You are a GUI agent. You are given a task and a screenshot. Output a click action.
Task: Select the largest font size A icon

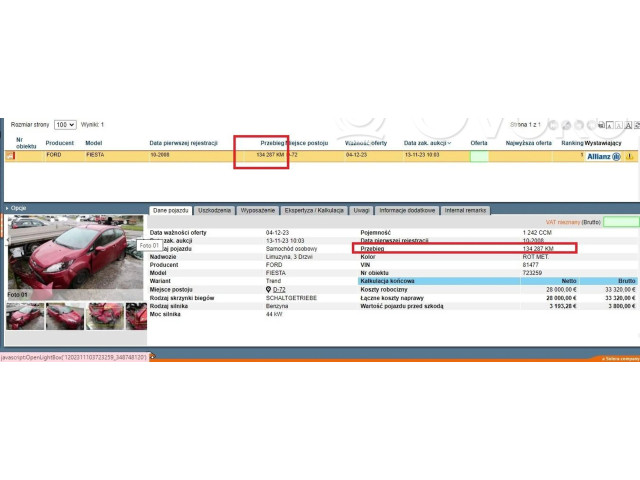(628, 125)
